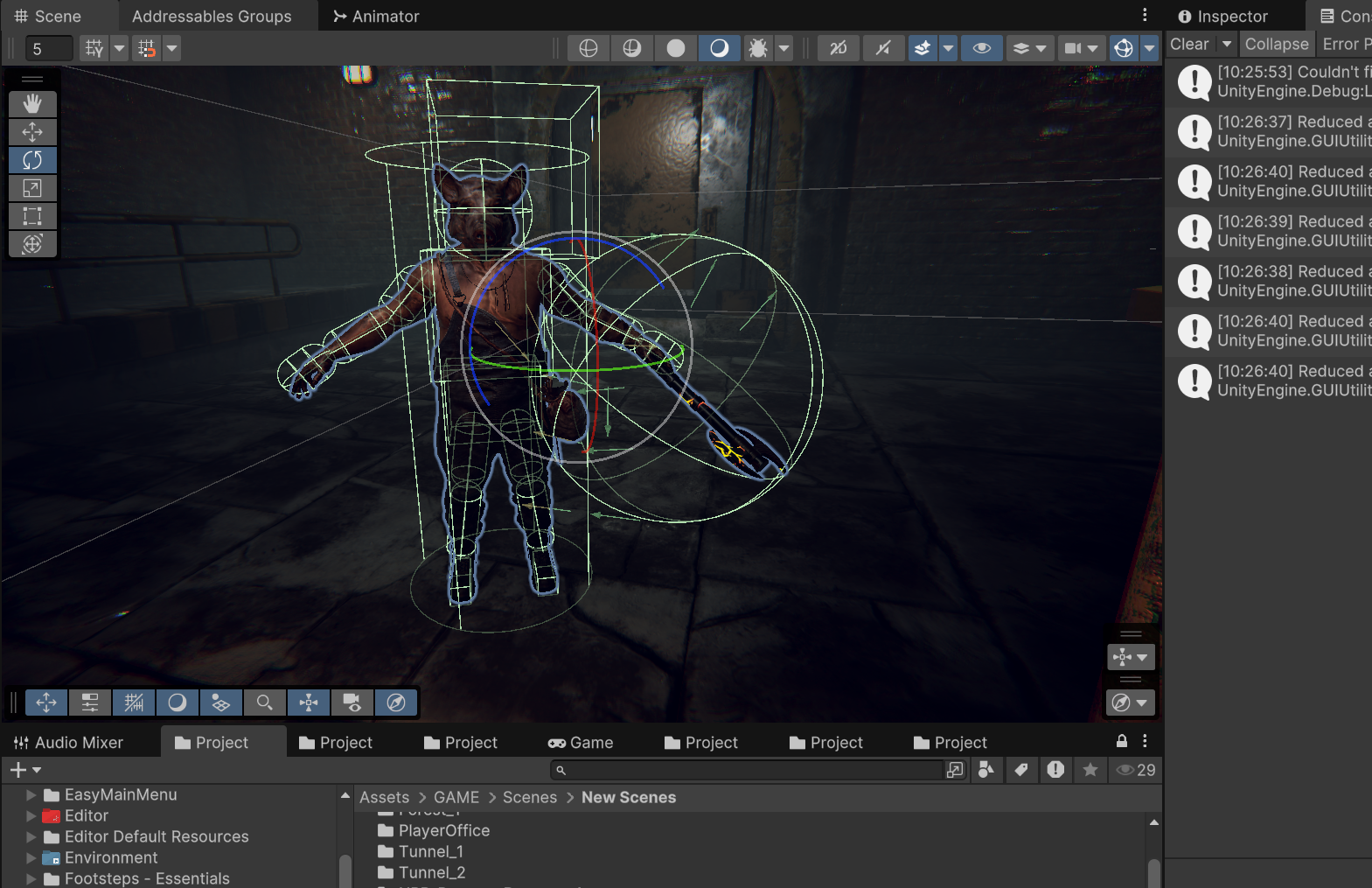This screenshot has width=1372, height=888.
Task: Switch to wireframe draw mode sphere
Action: (x=588, y=48)
